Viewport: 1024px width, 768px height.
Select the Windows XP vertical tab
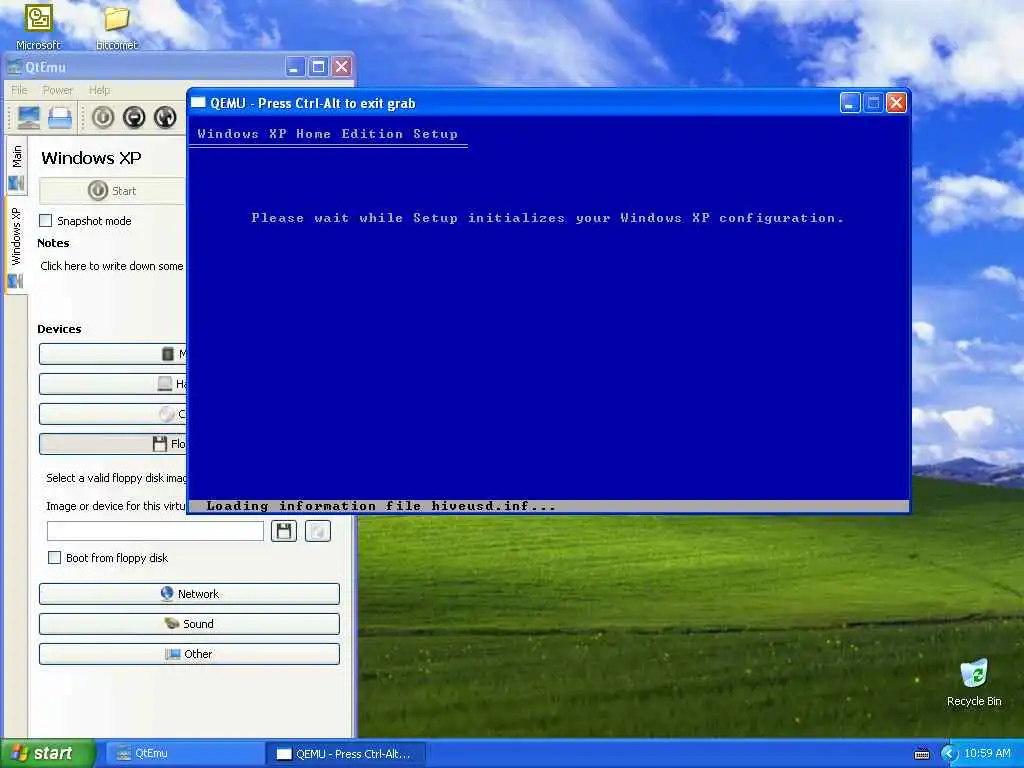pos(16,247)
